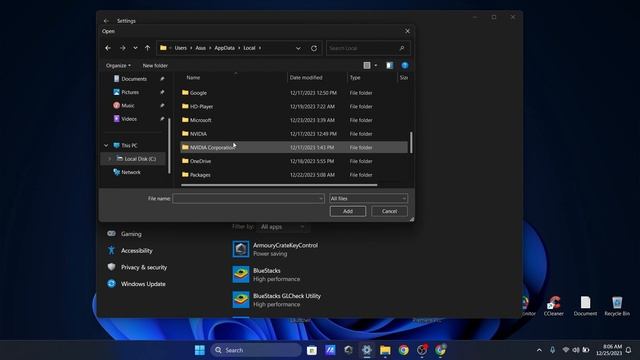Viewport: 640px width, 360px height.
Task: Select the HD-Player folder
Action: coord(294,107)
